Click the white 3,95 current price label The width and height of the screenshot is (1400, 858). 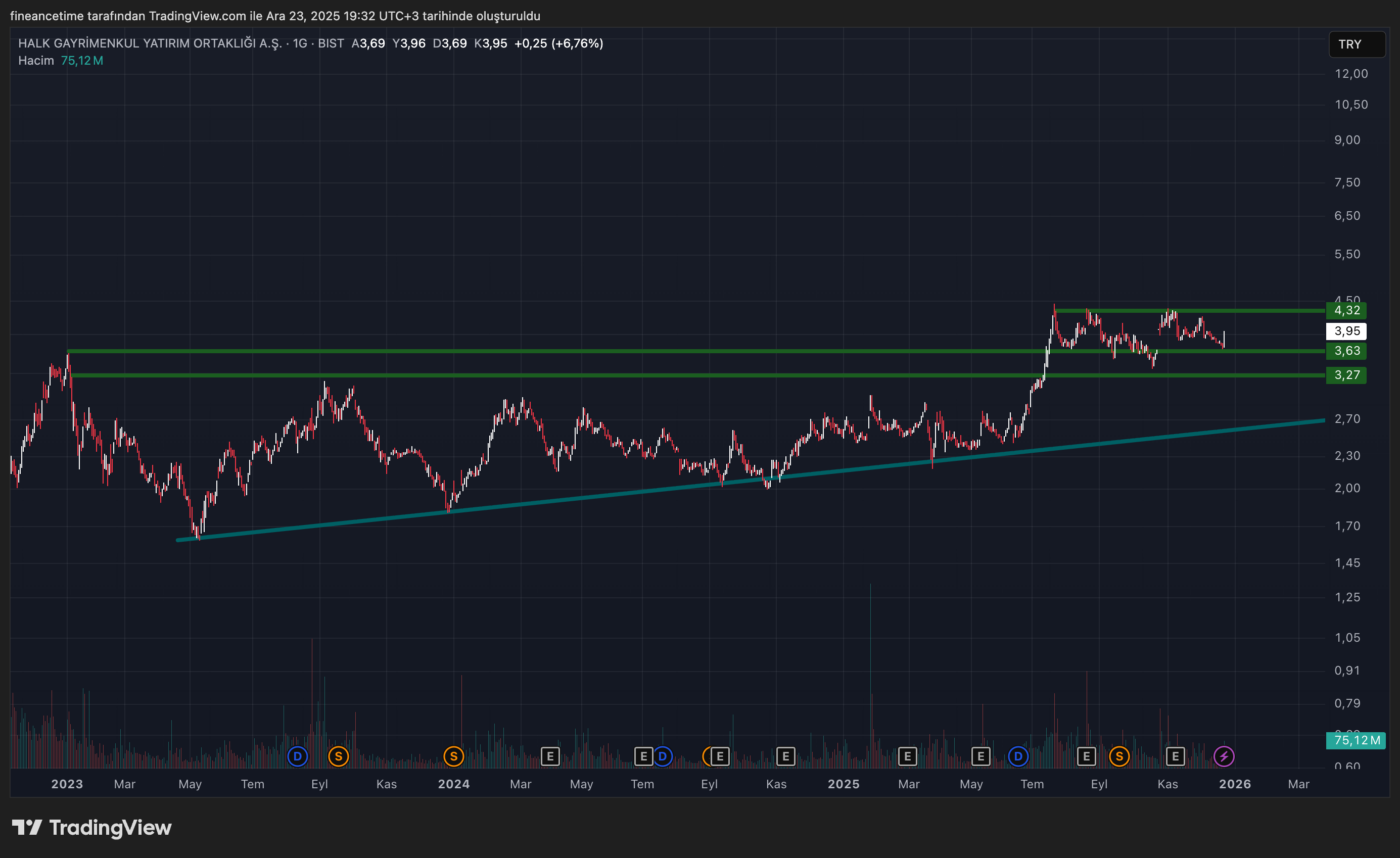pyautogui.click(x=1346, y=330)
